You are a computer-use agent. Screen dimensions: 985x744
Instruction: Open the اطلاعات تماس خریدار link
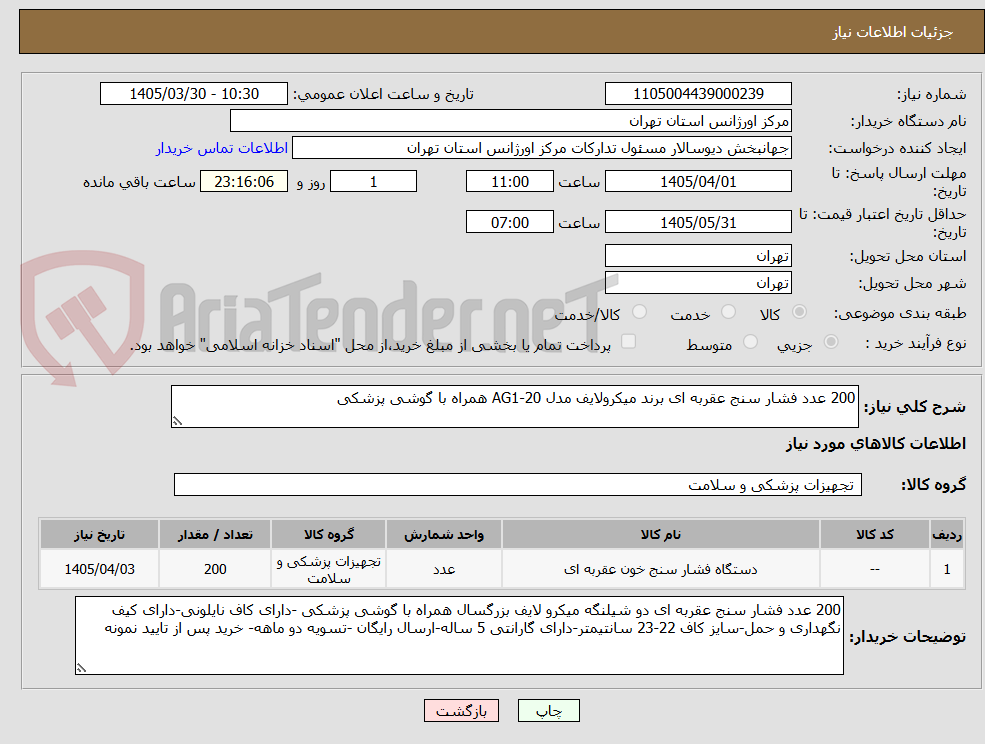click(x=222, y=148)
